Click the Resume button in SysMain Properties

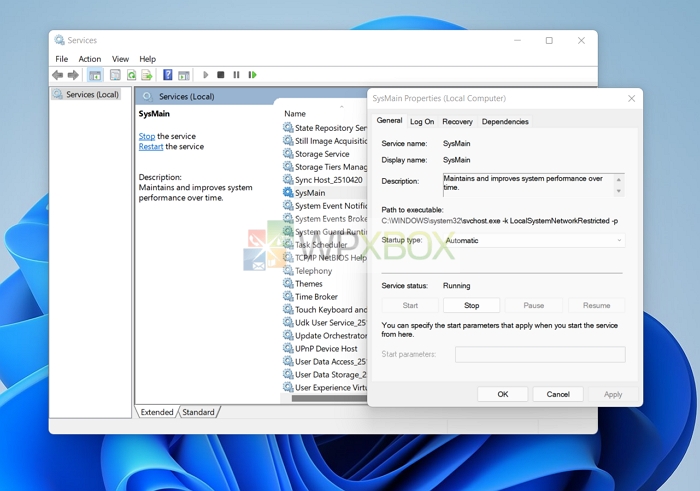[x=596, y=305]
